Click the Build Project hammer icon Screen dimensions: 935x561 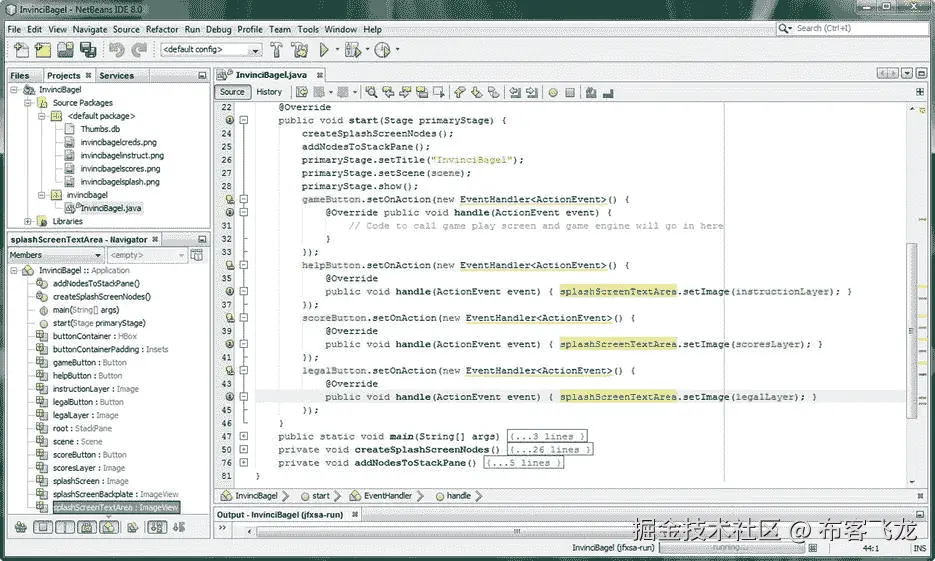276,50
